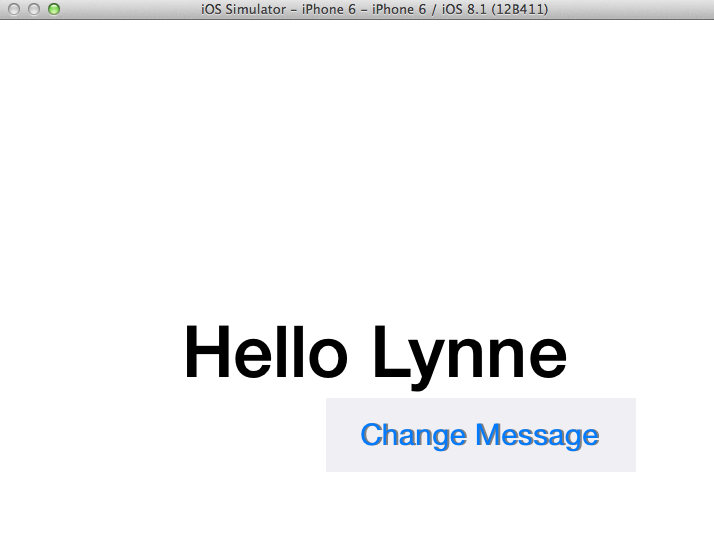Click the name "Lynne" in the greeting
The width and height of the screenshot is (714, 540).
pyautogui.click(x=469, y=355)
